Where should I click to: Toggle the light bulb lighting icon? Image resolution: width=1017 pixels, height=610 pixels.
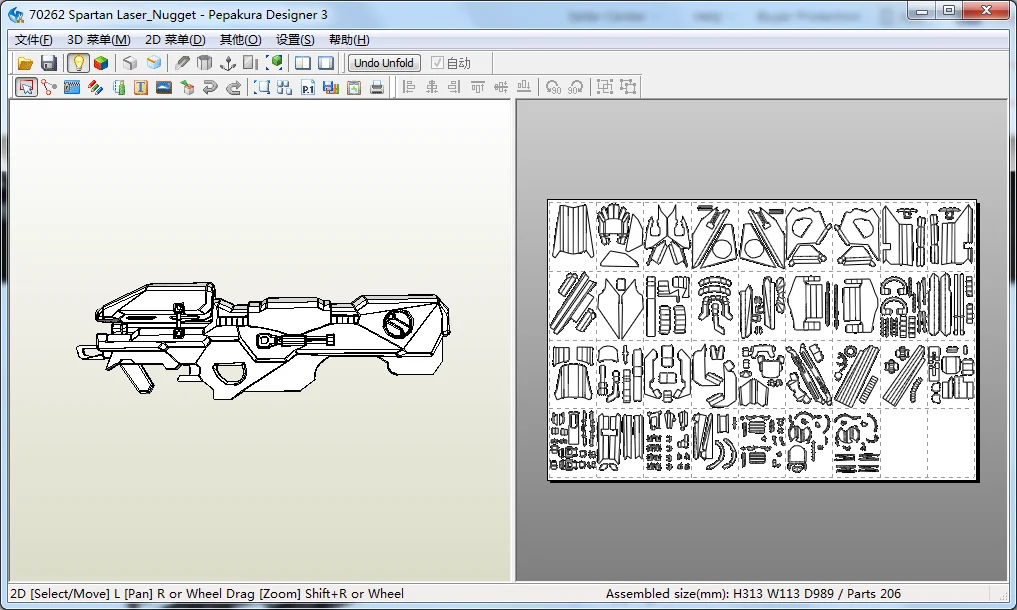click(x=78, y=63)
